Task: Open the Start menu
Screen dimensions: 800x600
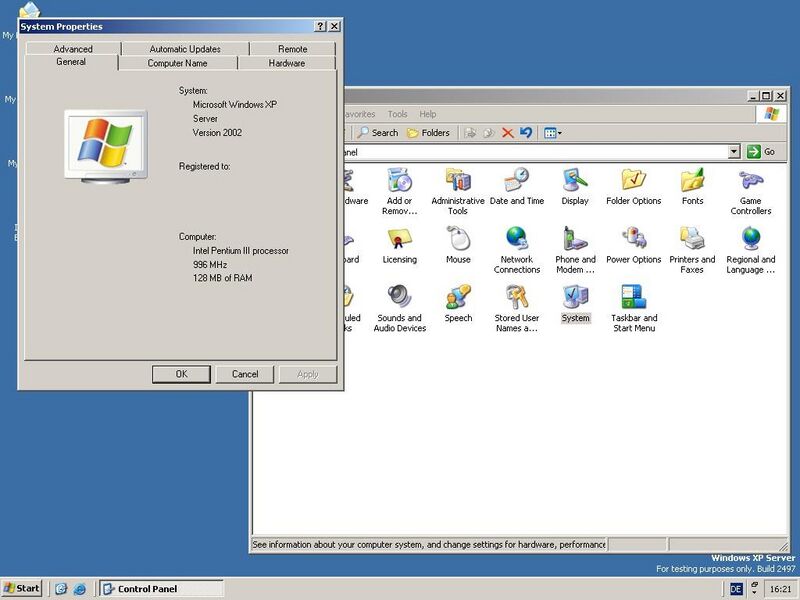Action: [x=22, y=588]
